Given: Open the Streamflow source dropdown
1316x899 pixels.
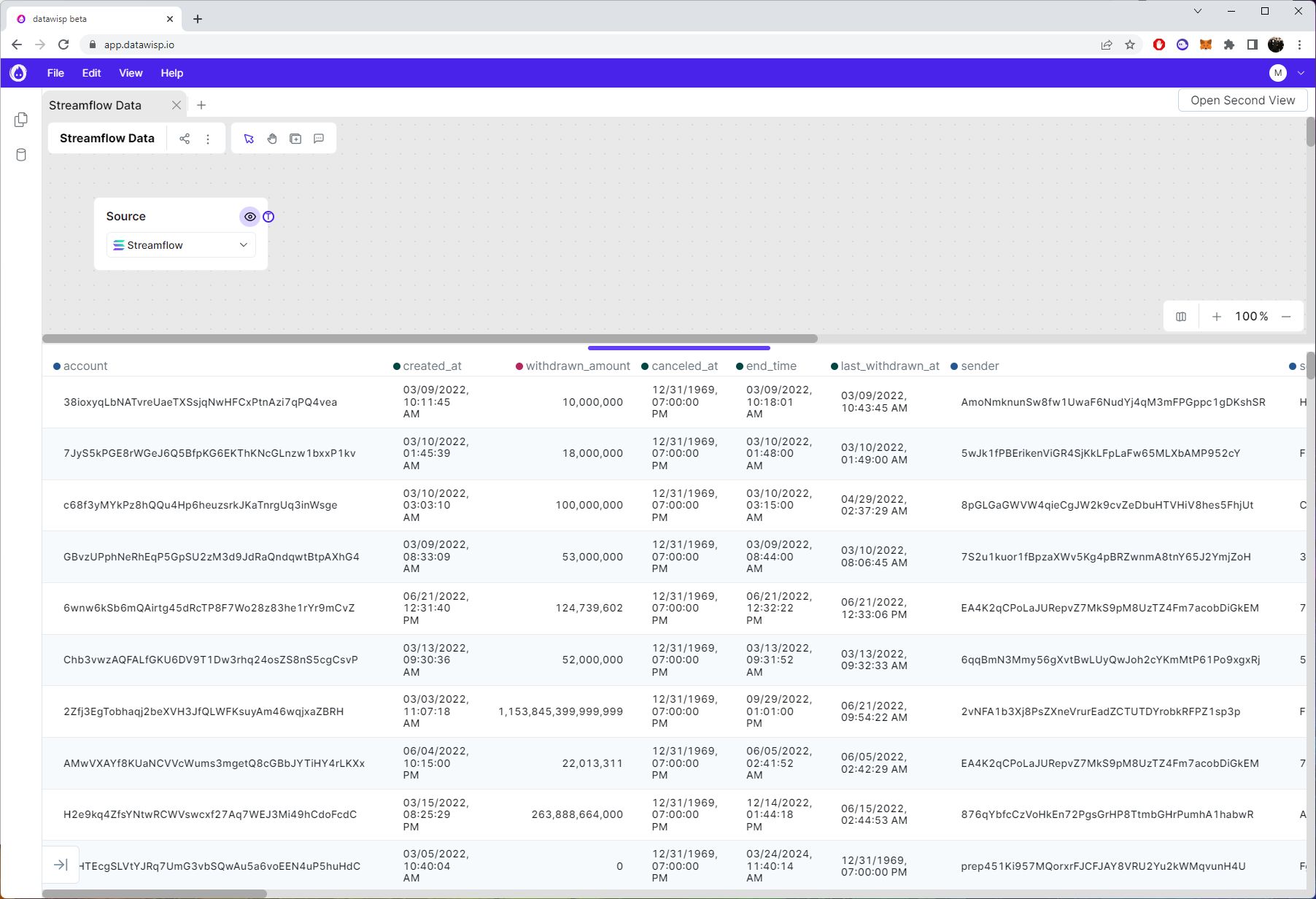Looking at the screenshot, I should pyautogui.click(x=181, y=245).
